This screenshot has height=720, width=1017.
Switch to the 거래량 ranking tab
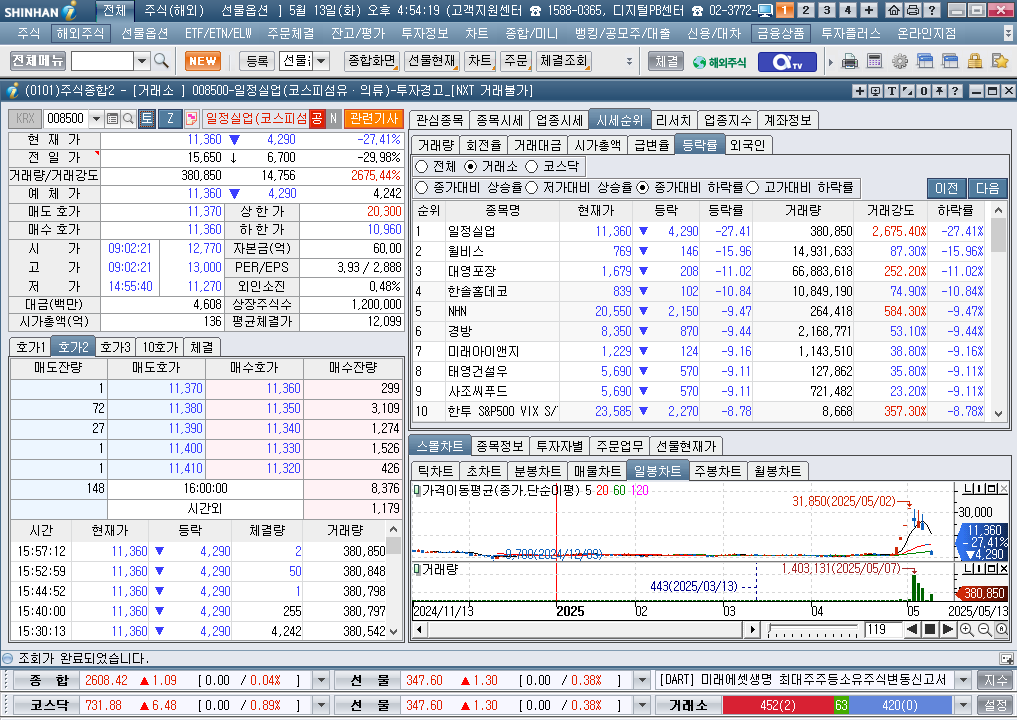[435, 145]
